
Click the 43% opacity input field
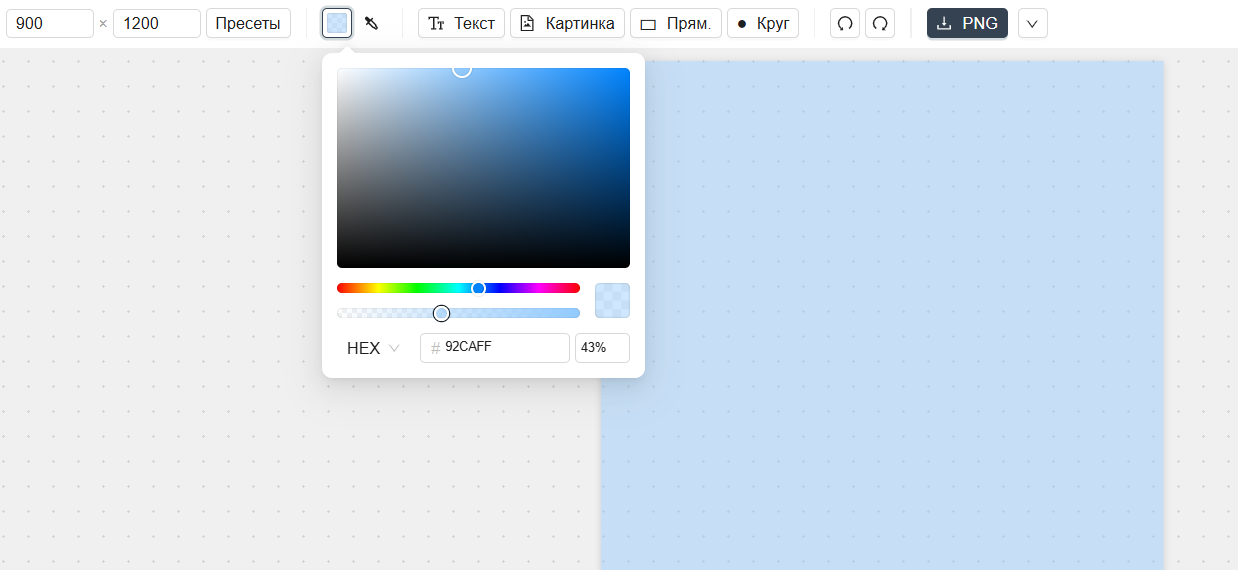(x=601, y=348)
